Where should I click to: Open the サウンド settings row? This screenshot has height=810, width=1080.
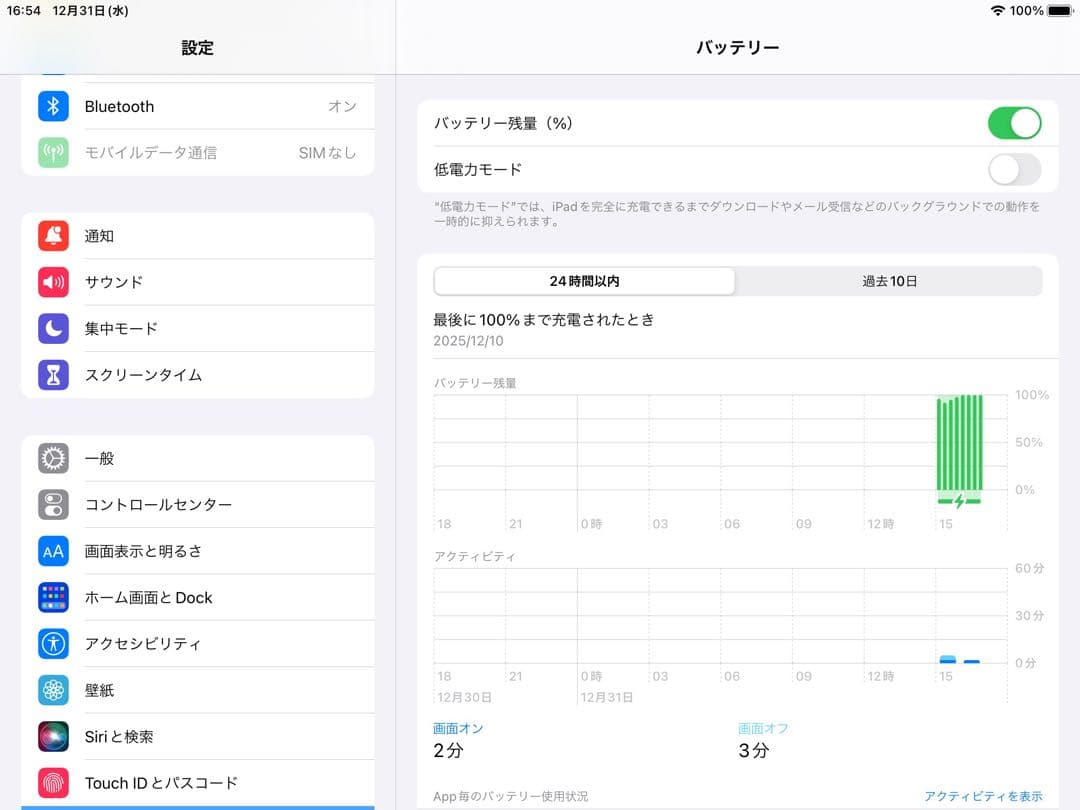pyautogui.click(x=198, y=282)
